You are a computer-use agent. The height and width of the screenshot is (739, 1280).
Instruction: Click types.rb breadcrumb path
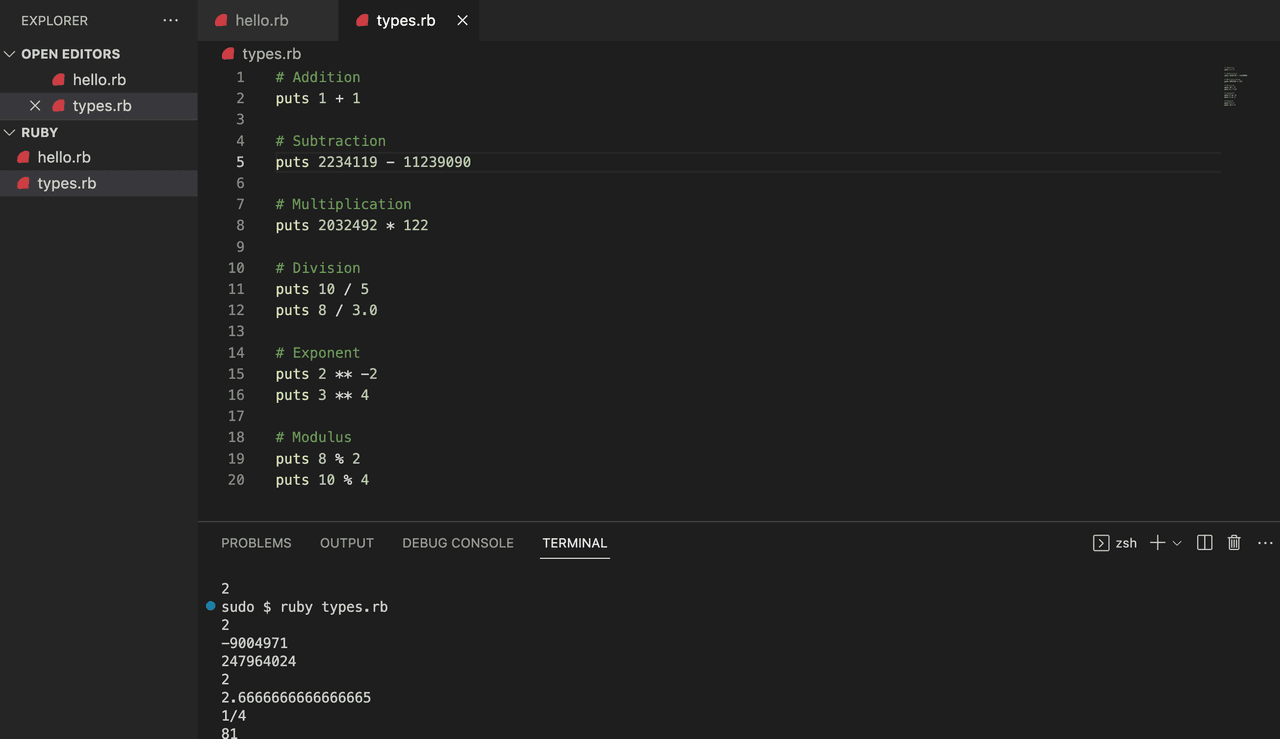(271, 54)
